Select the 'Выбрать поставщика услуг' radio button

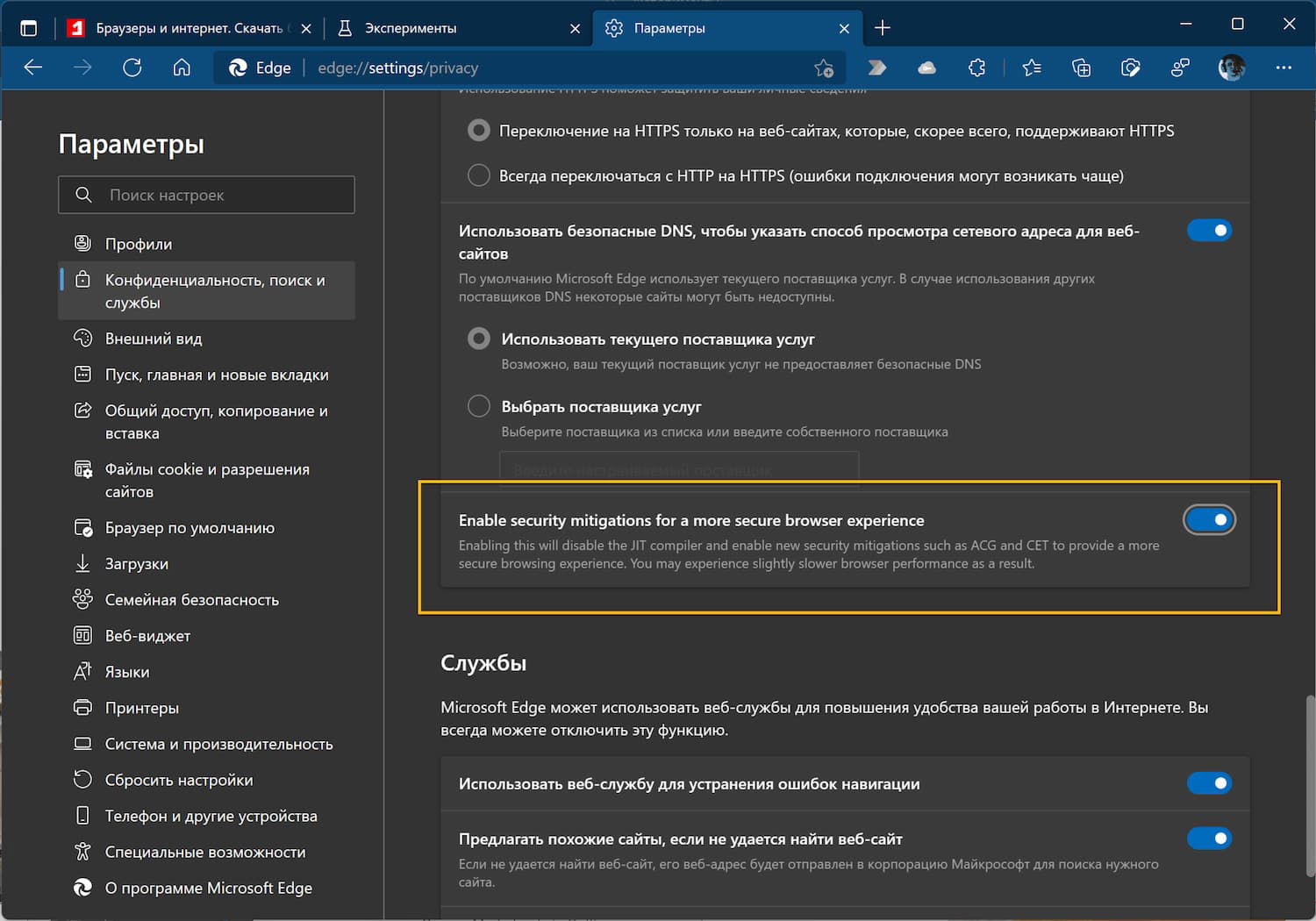pyautogui.click(x=479, y=406)
